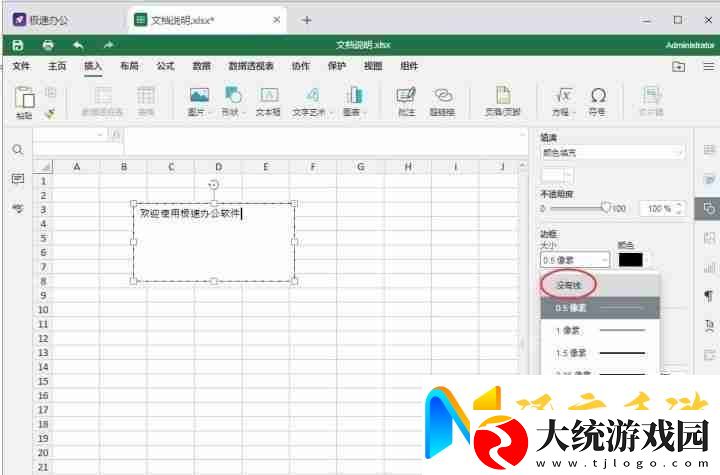Open image settings in right sidebar
The image size is (720, 475).
click(x=709, y=238)
